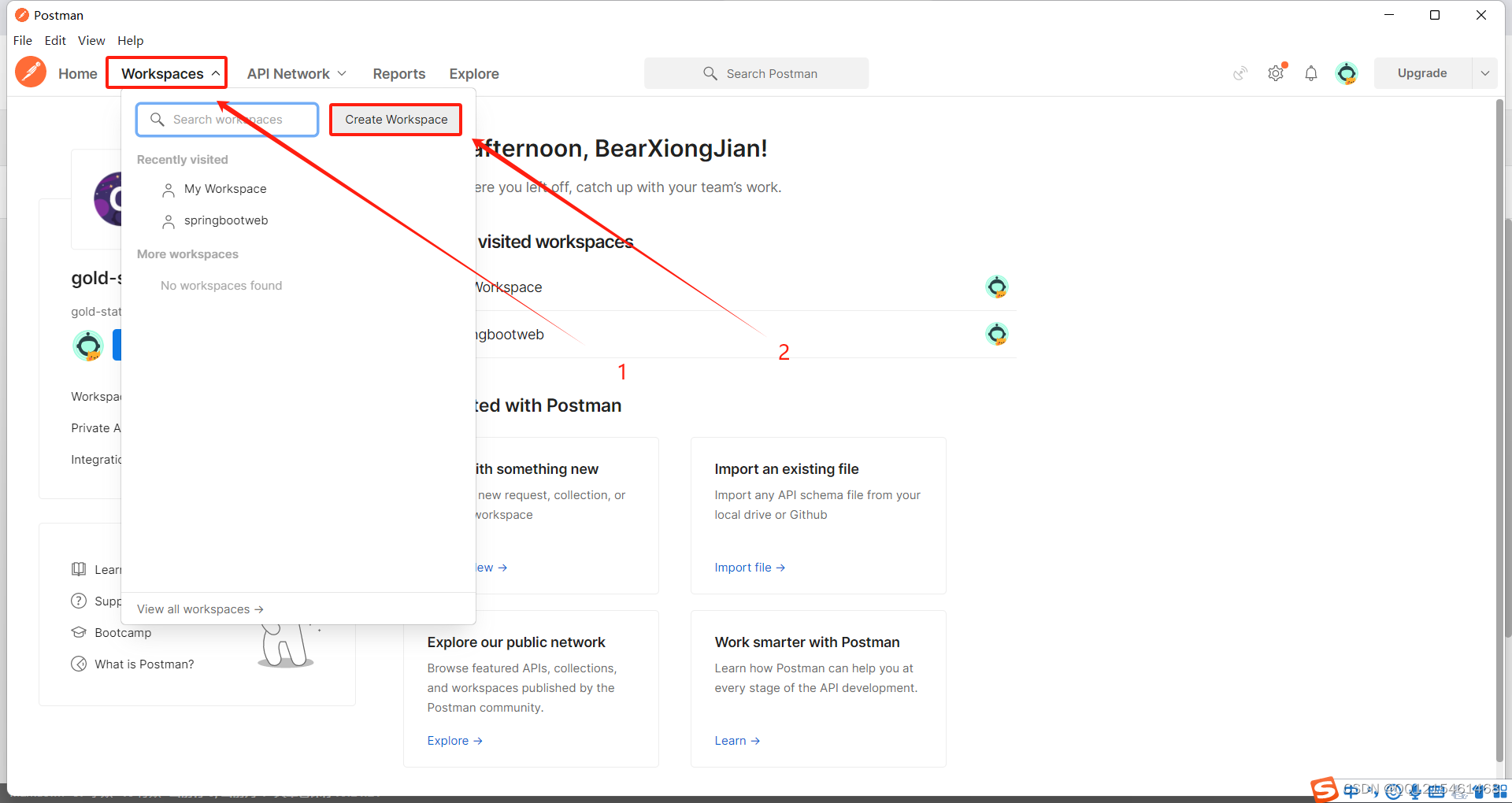Focus the Search workspaces field
This screenshot has width=1512, height=803.
227,120
